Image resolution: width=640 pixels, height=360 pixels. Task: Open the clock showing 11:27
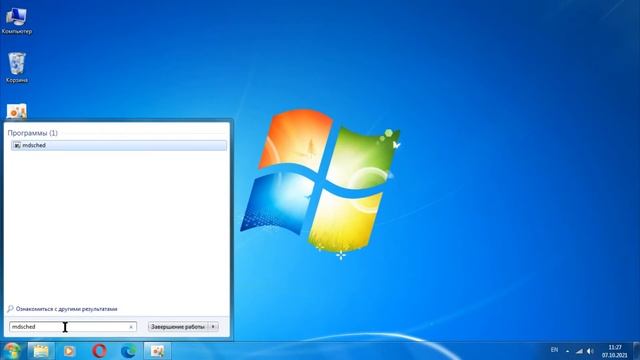pyautogui.click(x=615, y=351)
